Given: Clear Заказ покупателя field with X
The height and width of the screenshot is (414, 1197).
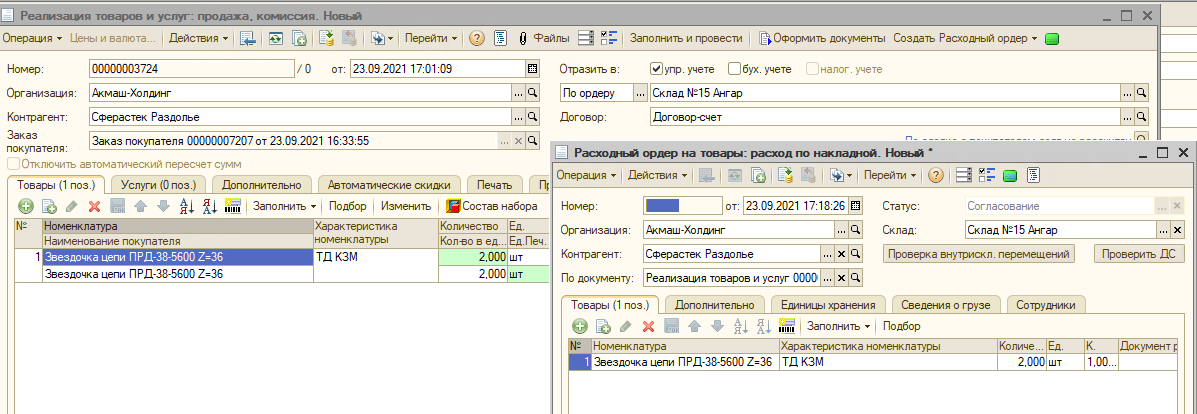Looking at the screenshot, I should pyautogui.click(x=518, y=141).
